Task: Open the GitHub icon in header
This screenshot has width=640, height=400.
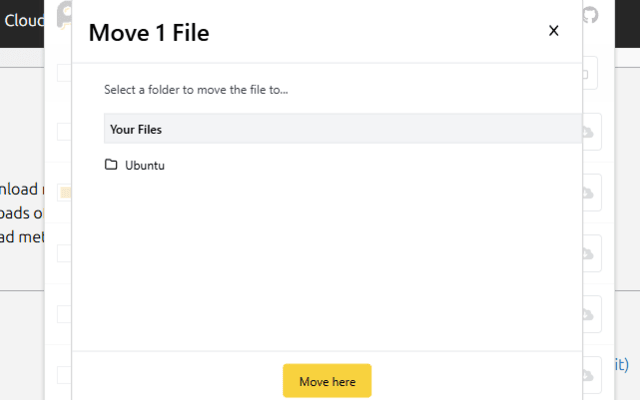Action: (x=590, y=16)
